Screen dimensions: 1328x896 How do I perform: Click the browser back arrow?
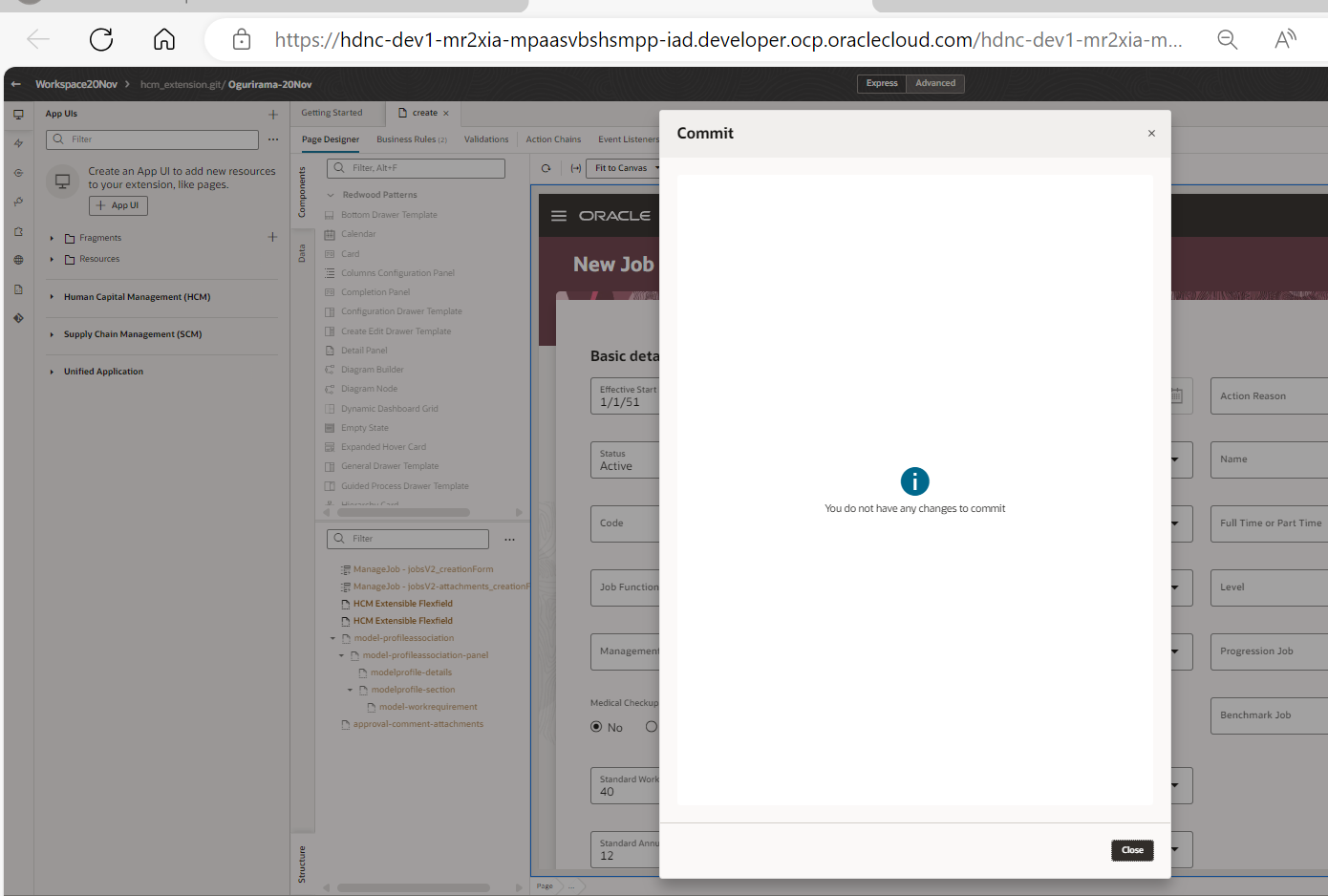click(x=38, y=39)
